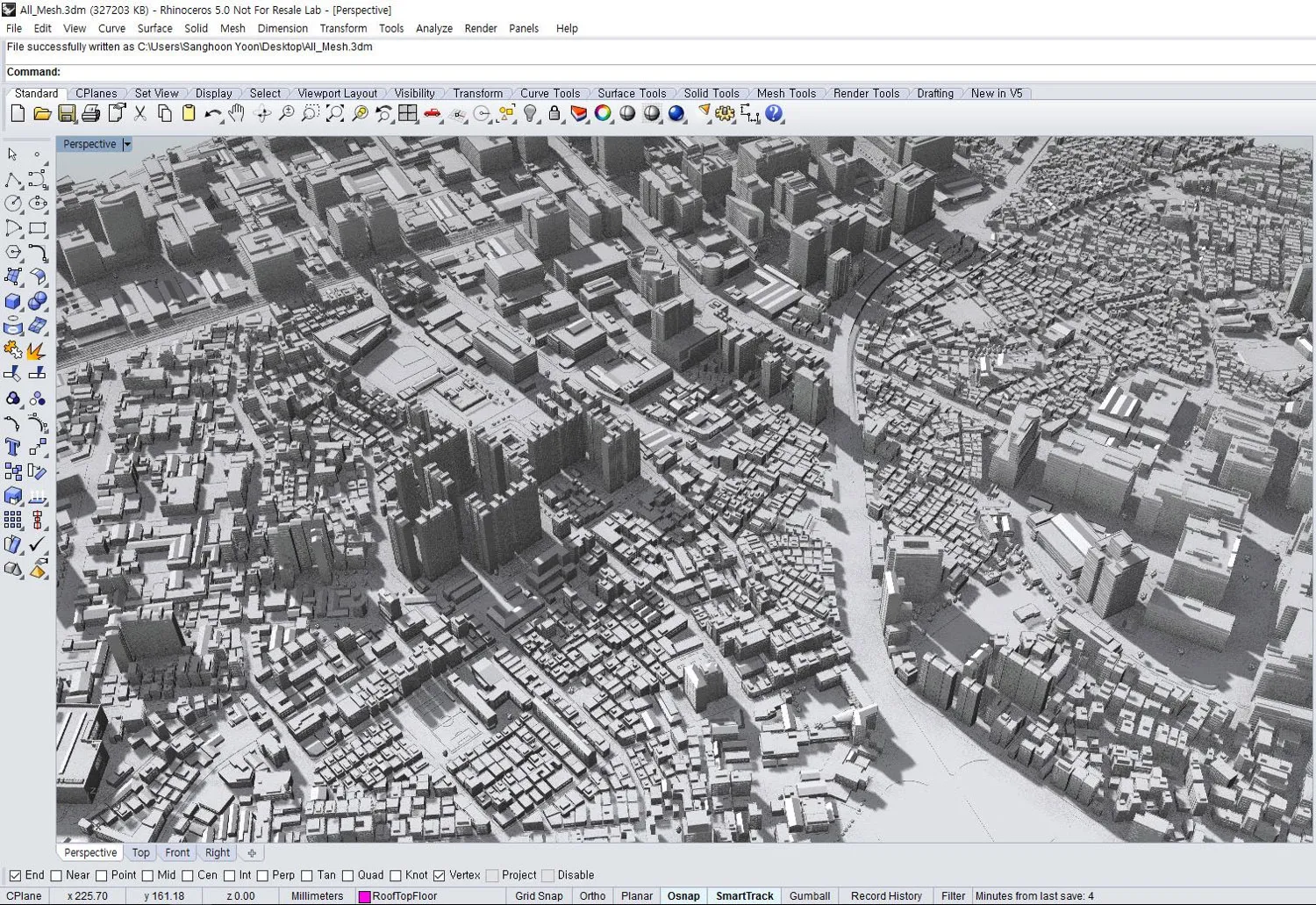Disable the Vertex osnap checkbox
The width and height of the screenshot is (1316, 905).
440,875
